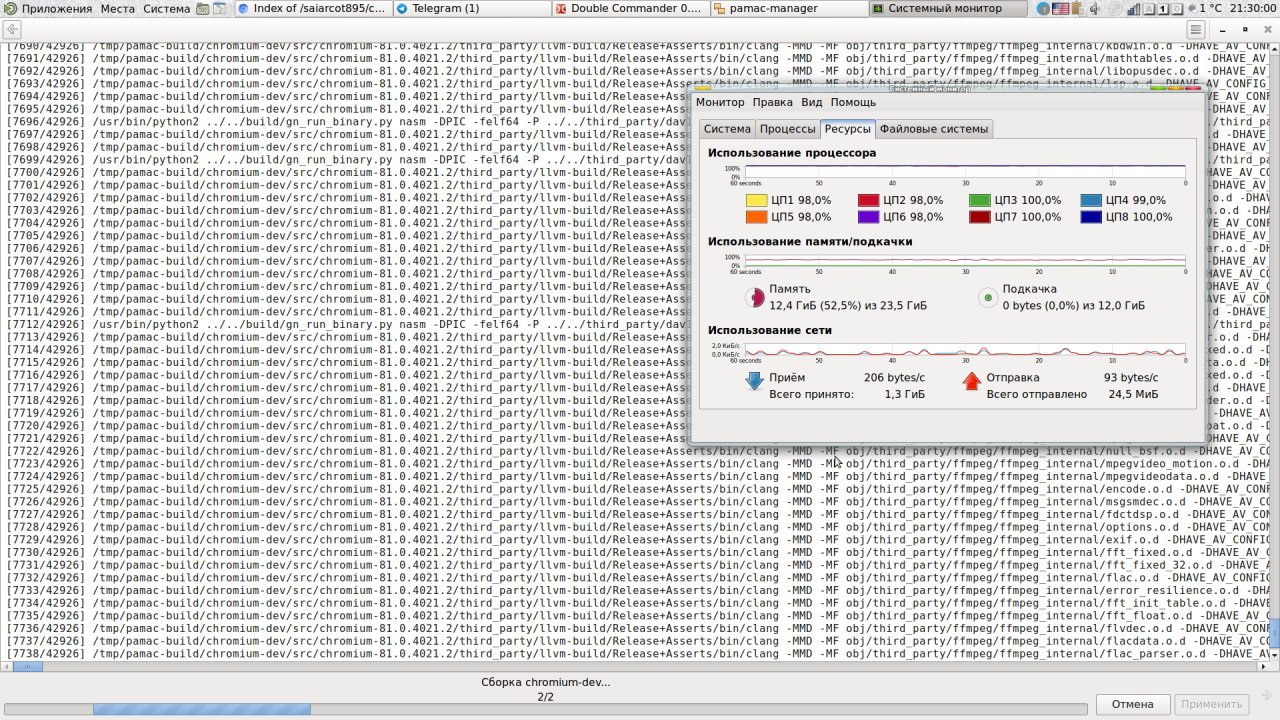The height and width of the screenshot is (720, 1280).
Task: Click the memory and swap history graph
Action: pos(958,263)
